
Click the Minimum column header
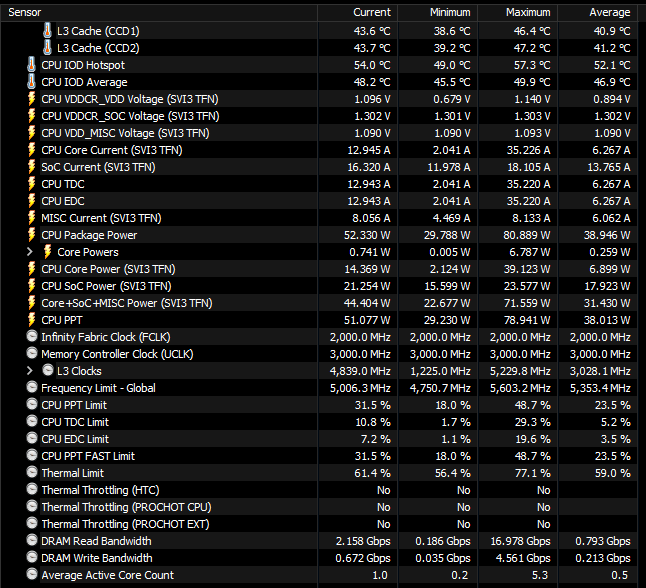(x=438, y=12)
